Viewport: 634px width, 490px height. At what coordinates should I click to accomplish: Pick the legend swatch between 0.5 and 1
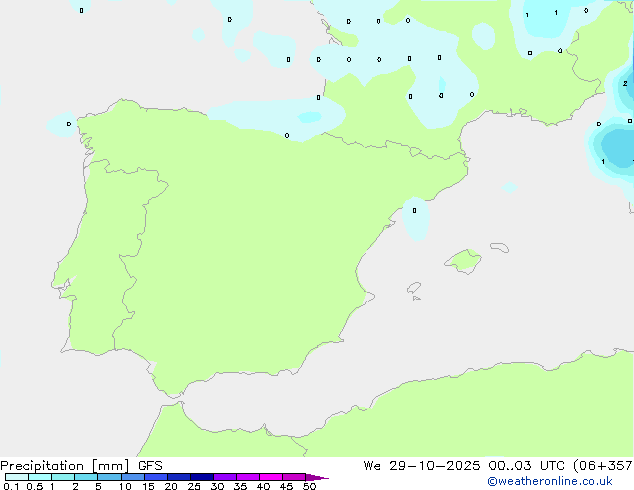pyautogui.click(x=40, y=477)
